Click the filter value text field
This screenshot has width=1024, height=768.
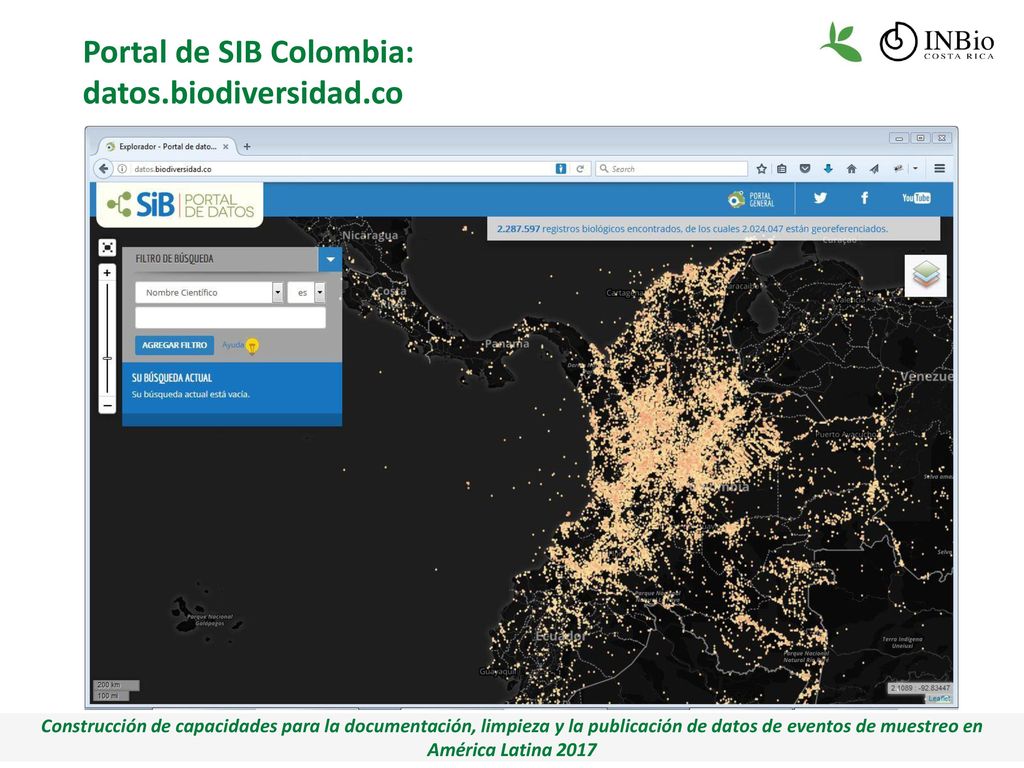click(231, 318)
